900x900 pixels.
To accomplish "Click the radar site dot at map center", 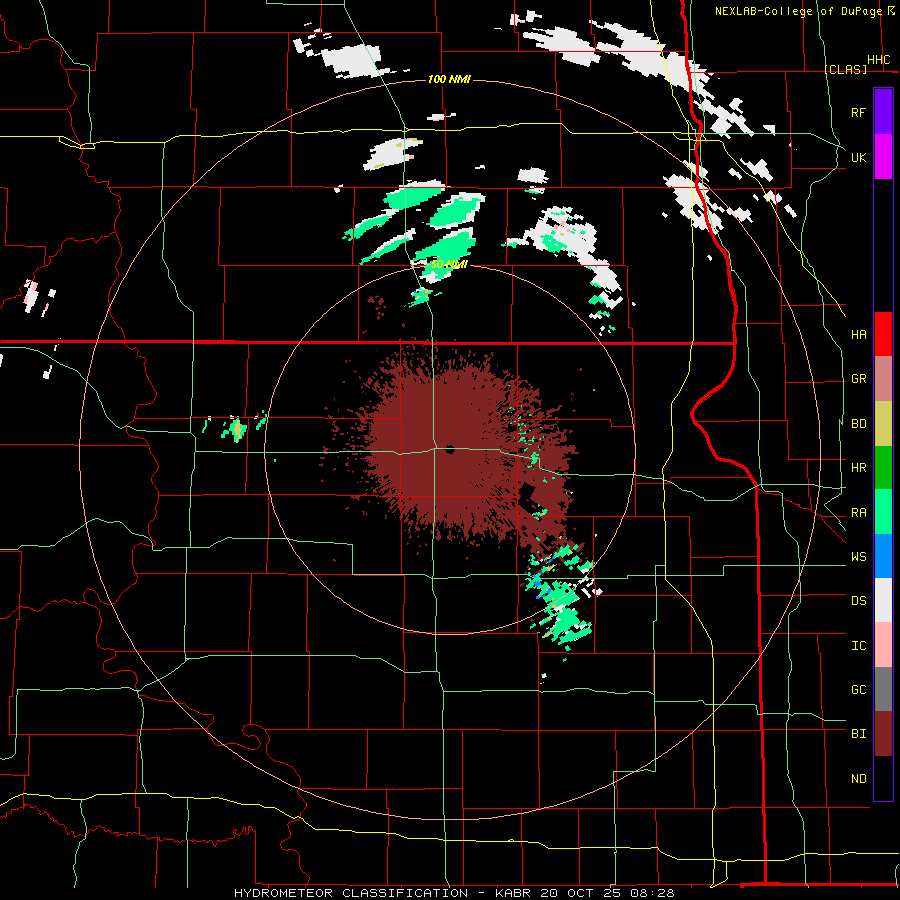I will [450, 449].
